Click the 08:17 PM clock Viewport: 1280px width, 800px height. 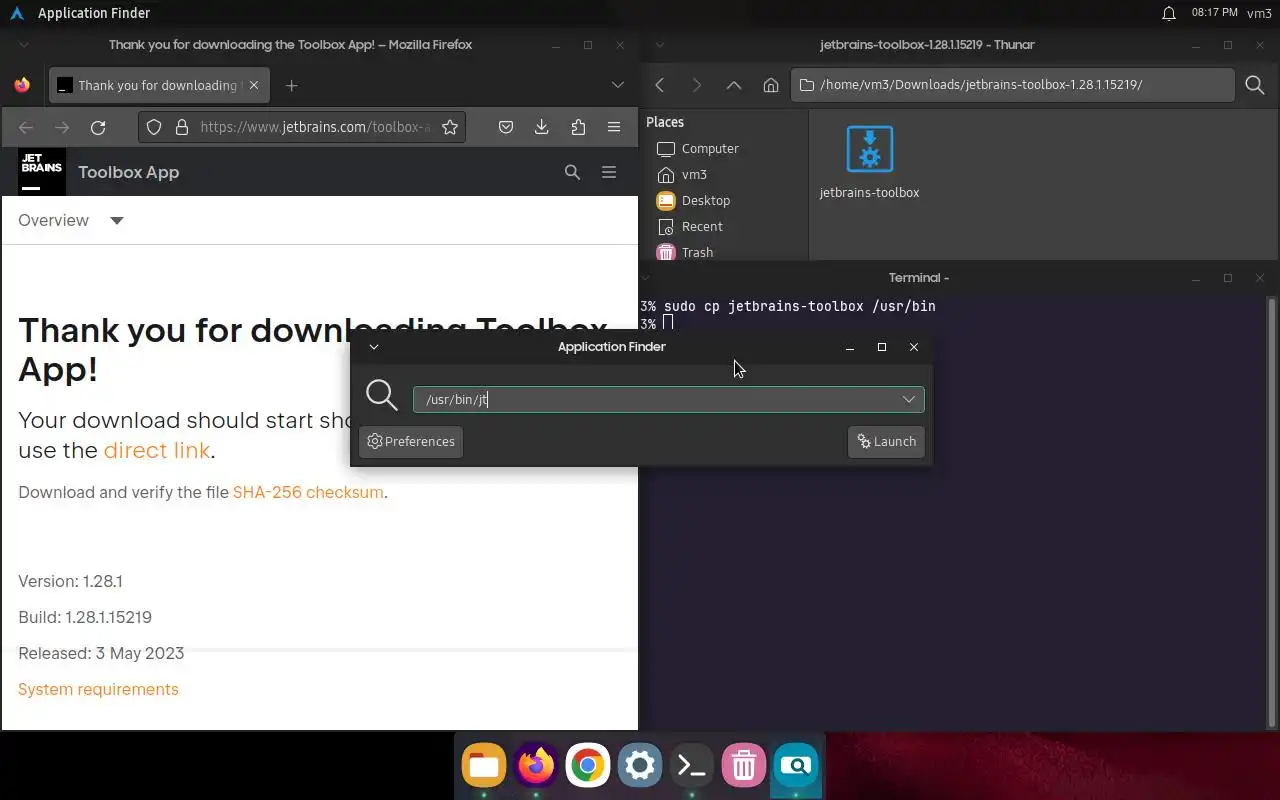coord(1214,13)
